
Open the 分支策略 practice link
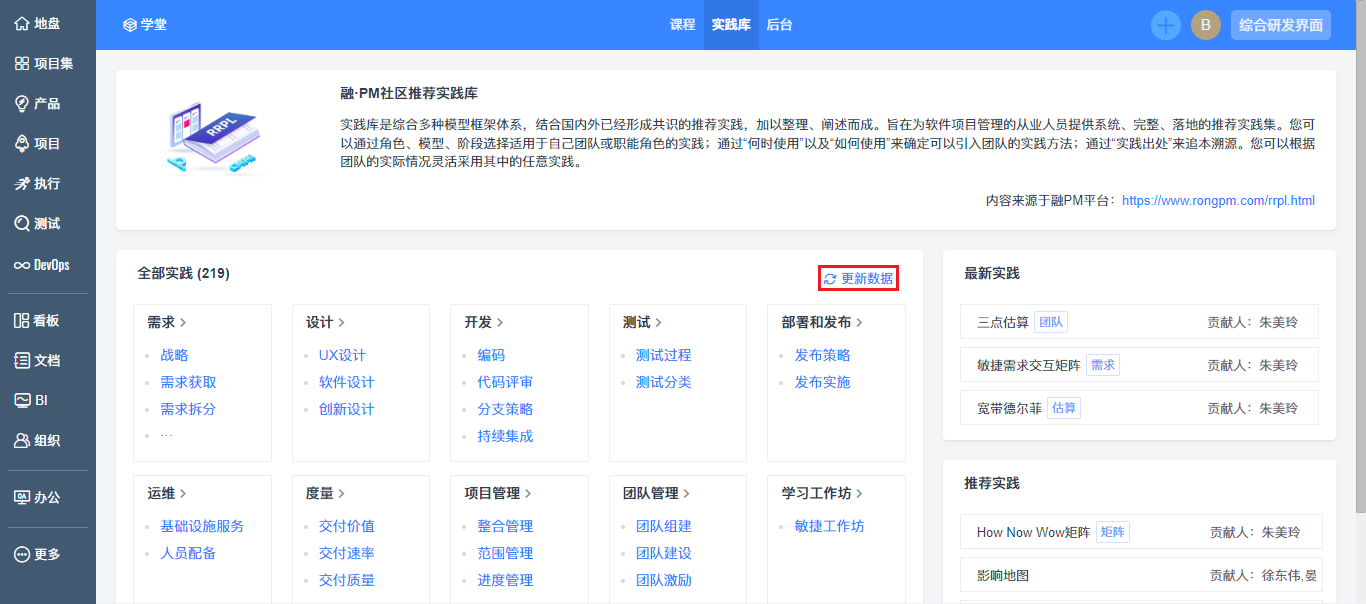(x=505, y=409)
